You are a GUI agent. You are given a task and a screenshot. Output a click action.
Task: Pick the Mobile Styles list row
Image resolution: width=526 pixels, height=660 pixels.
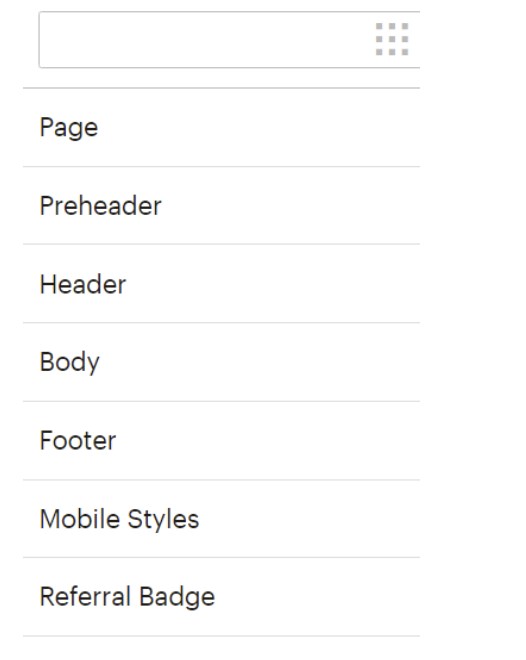(x=221, y=519)
